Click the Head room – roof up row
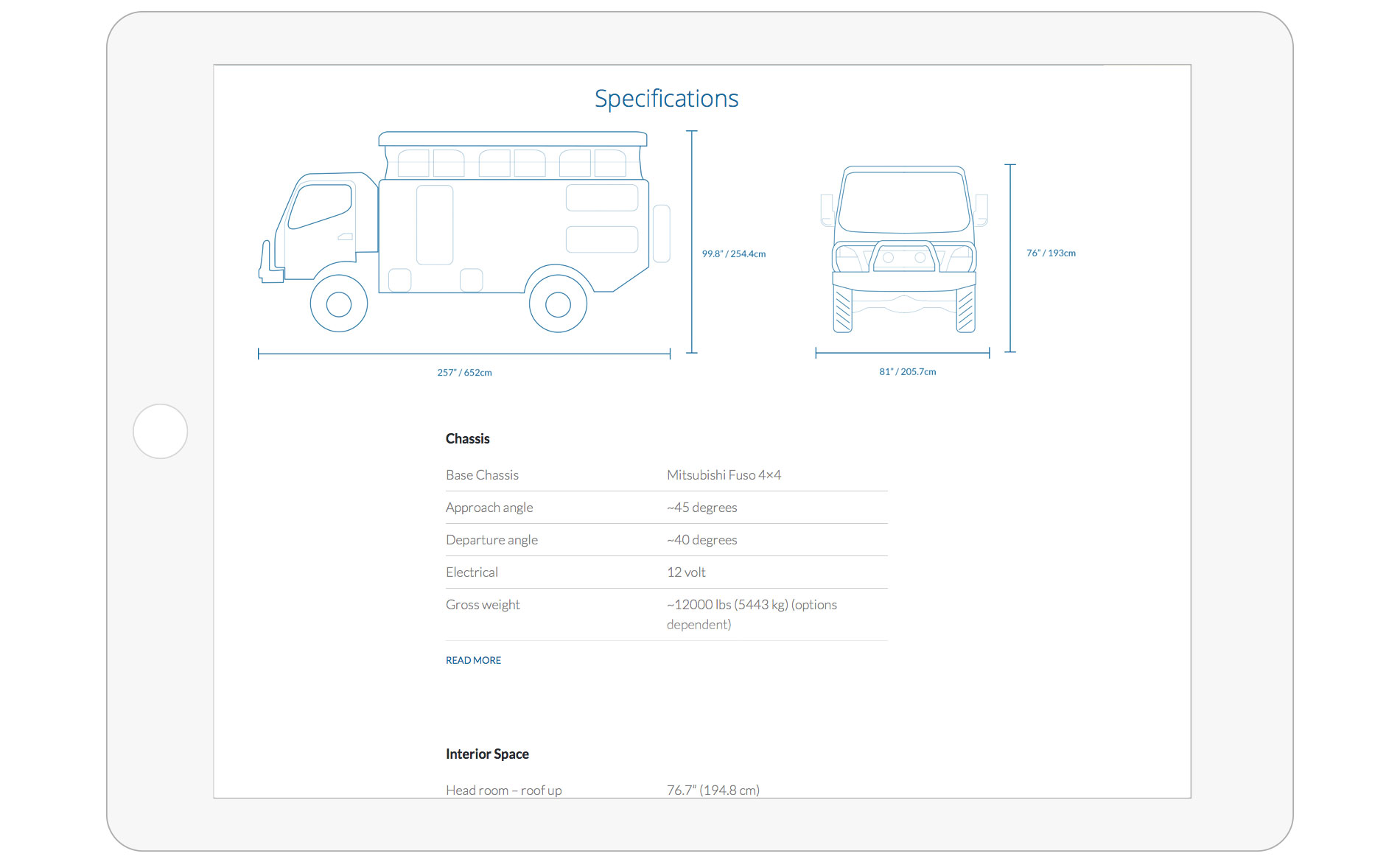 (504, 790)
